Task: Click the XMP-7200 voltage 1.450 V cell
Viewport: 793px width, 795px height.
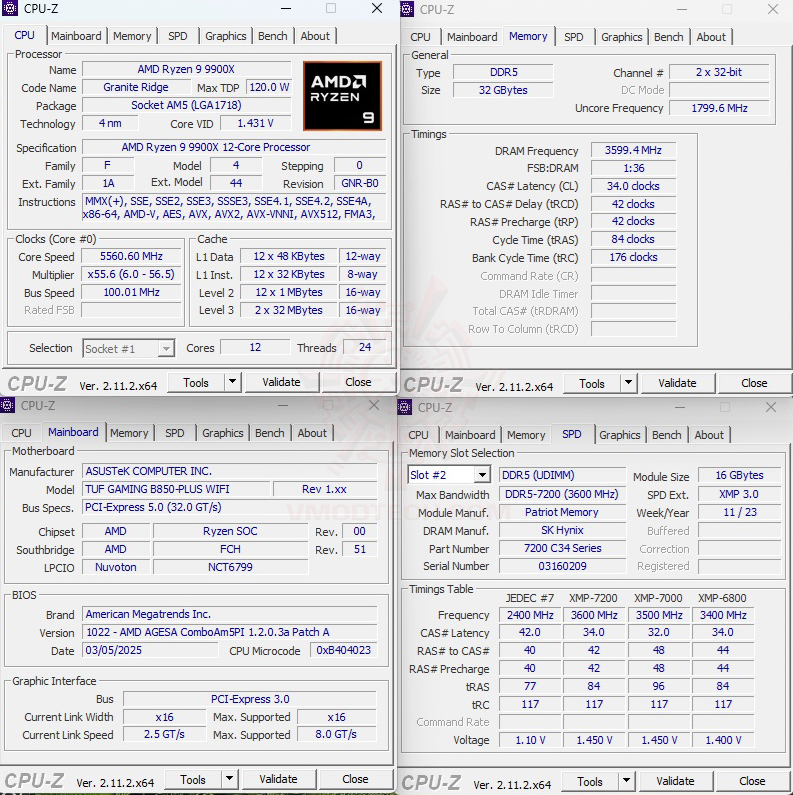Action: 594,740
